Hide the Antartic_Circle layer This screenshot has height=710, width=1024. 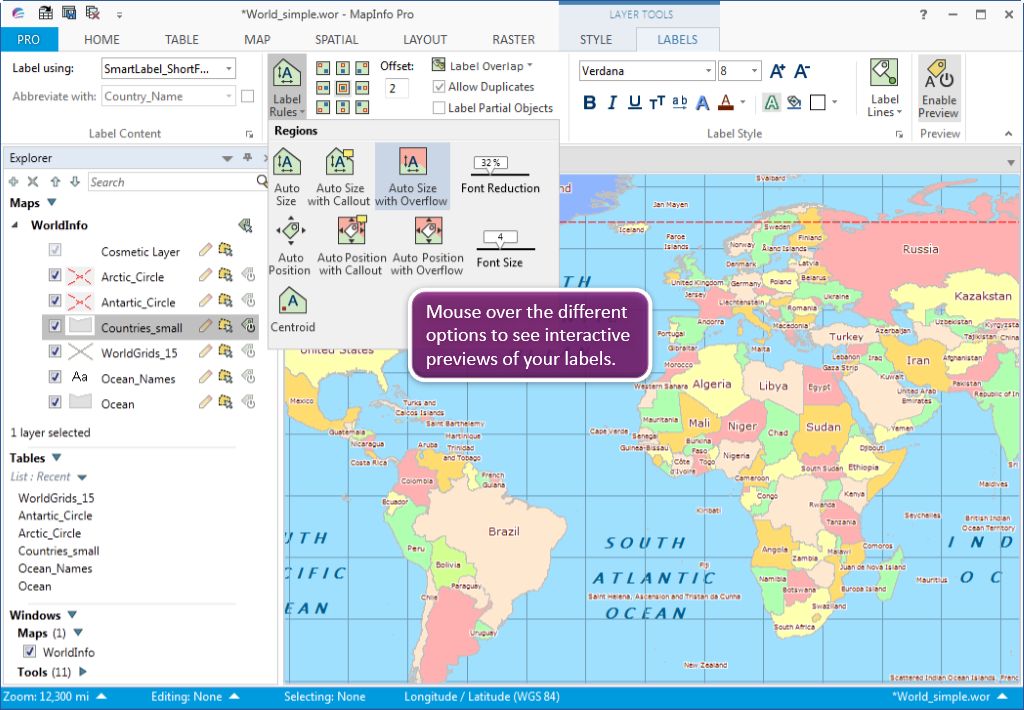(x=55, y=300)
